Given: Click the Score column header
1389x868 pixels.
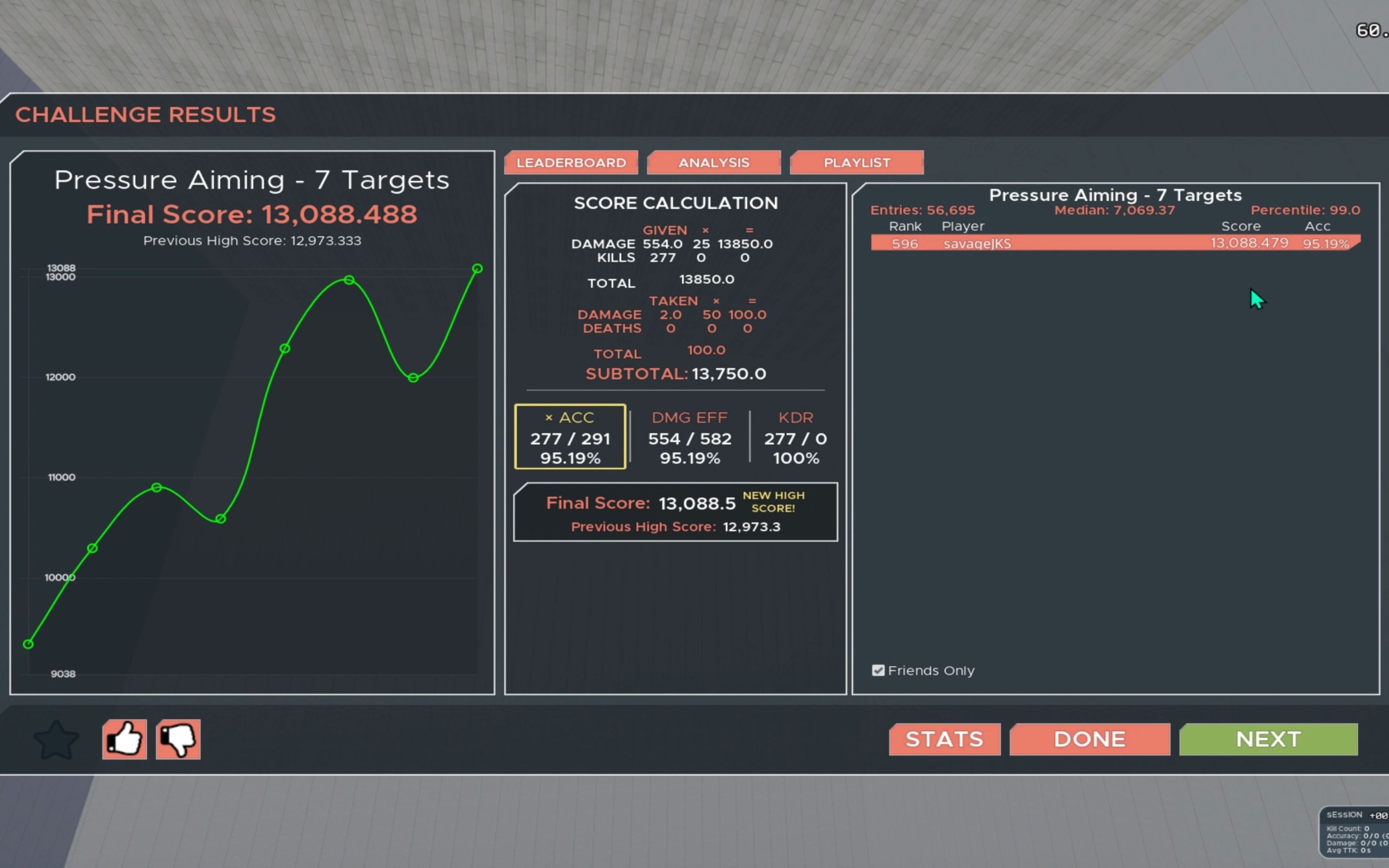Looking at the screenshot, I should point(1240,226).
